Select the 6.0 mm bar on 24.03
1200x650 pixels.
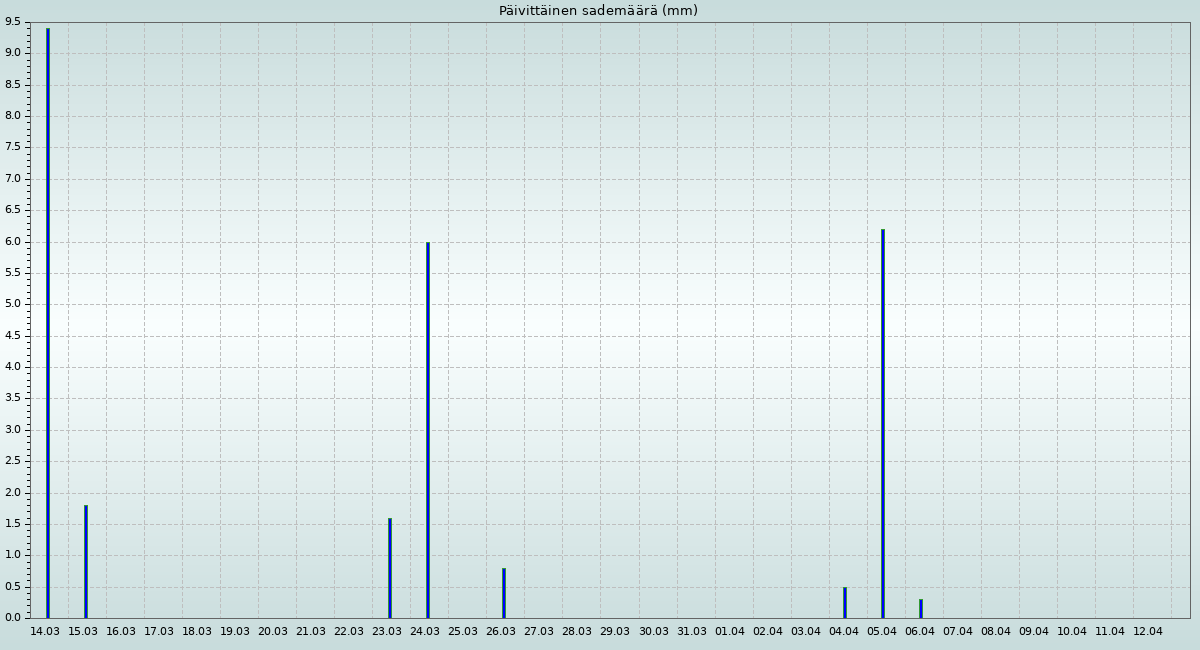(428, 429)
